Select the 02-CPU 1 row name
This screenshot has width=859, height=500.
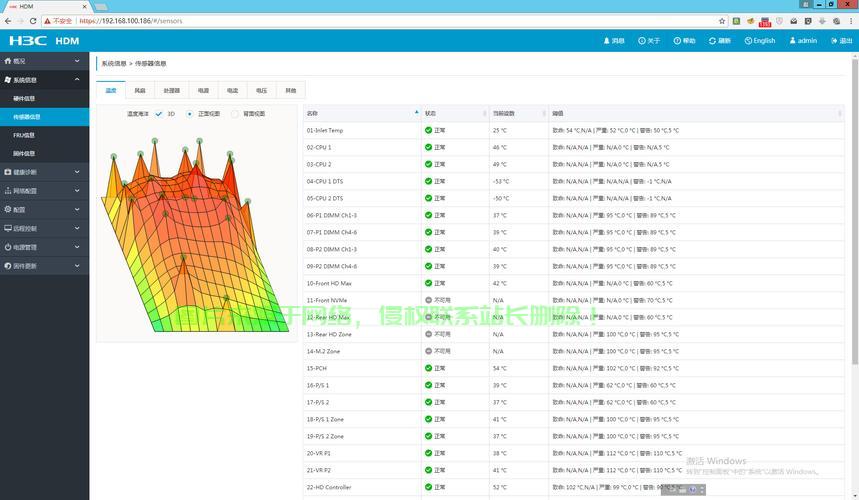tap(319, 147)
